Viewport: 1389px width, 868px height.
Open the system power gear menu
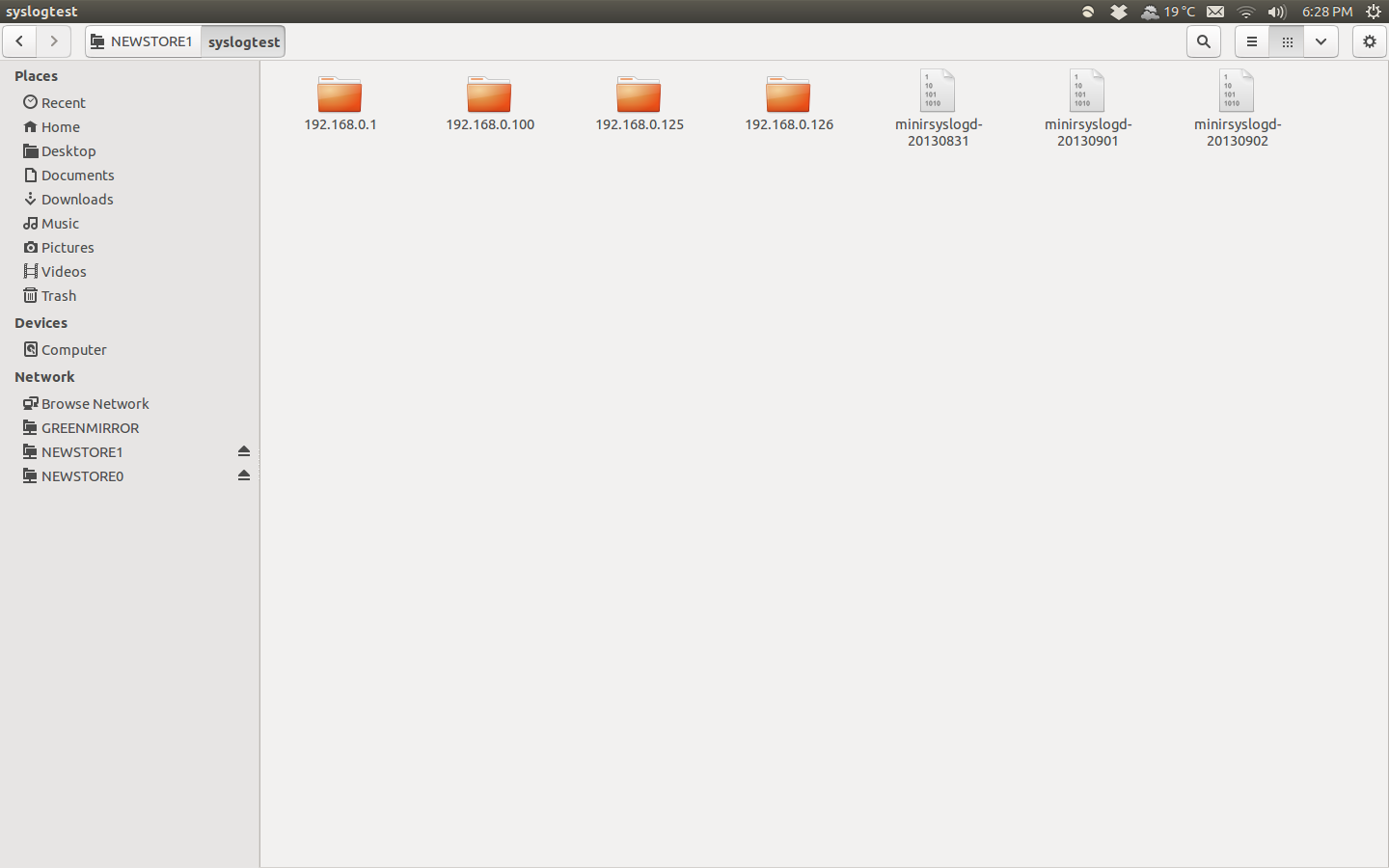click(1374, 12)
